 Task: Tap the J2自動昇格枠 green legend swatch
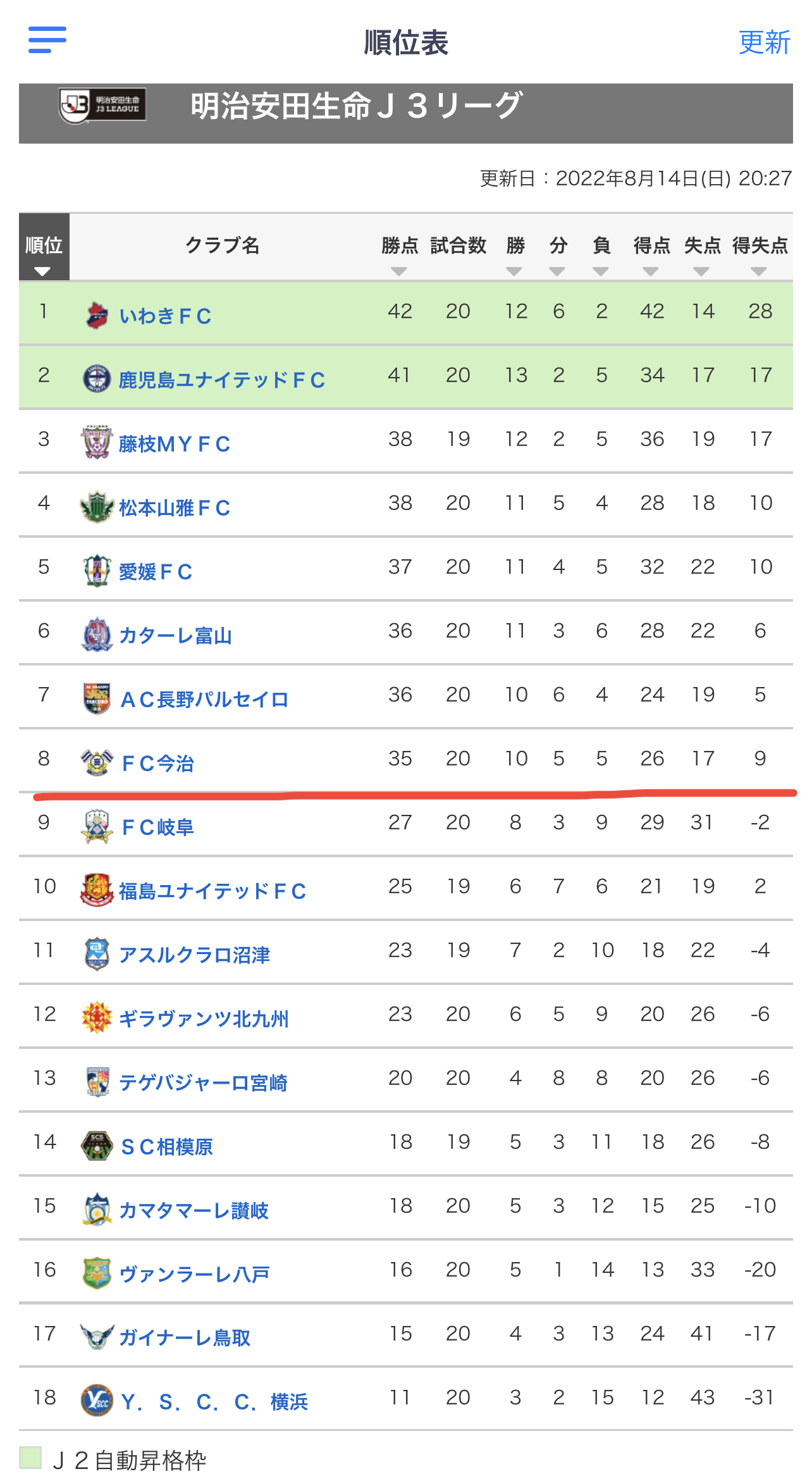click(30, 1457)
